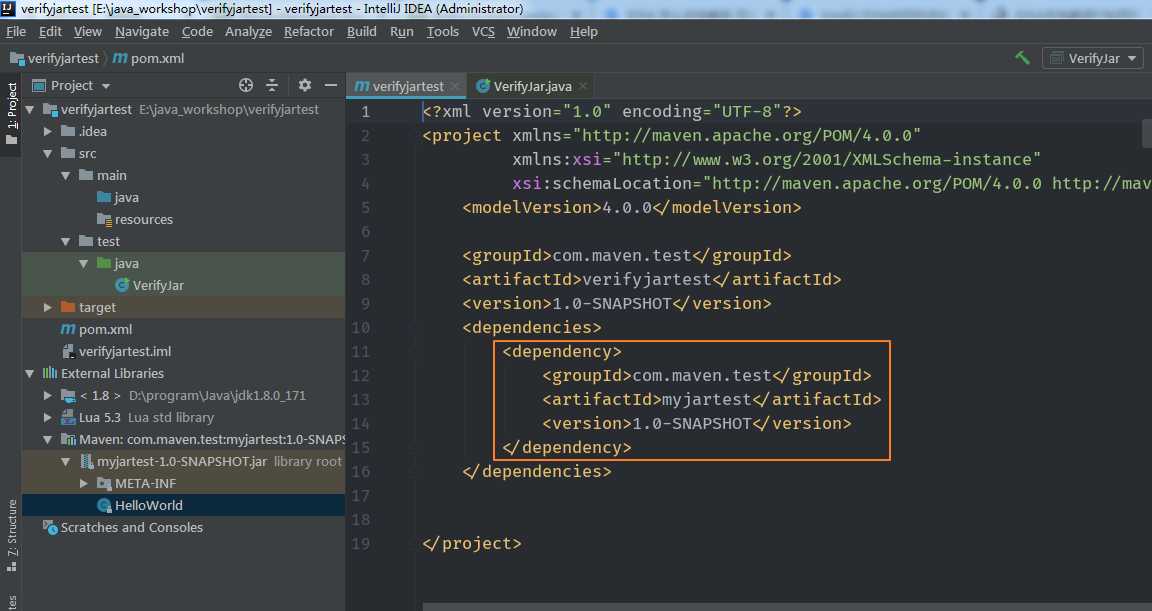Collapse External Libraries node
Viewport: 1152px width, 611px height.
tap(30, 374)
